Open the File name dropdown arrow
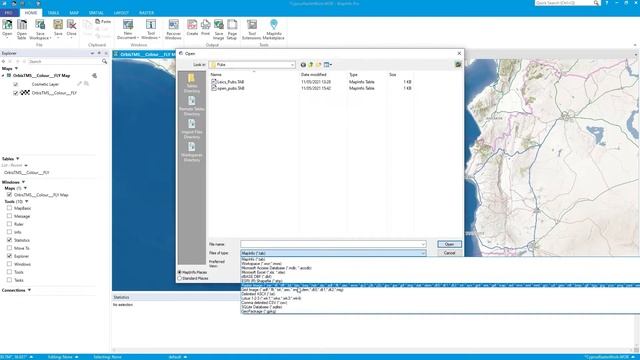 tap(423, 244)
